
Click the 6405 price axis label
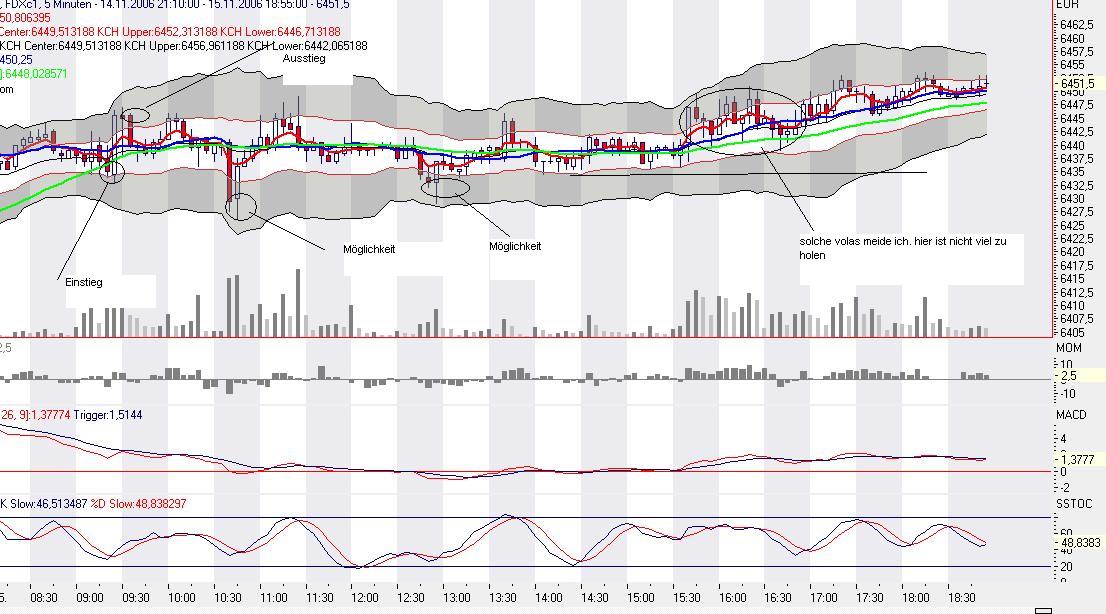coord(1072,332)
